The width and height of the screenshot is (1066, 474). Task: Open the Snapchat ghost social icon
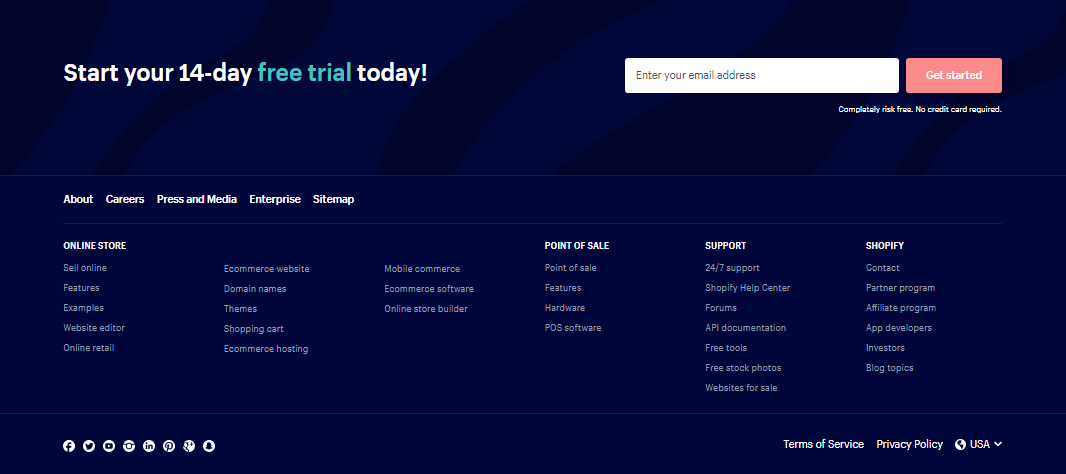209,446
